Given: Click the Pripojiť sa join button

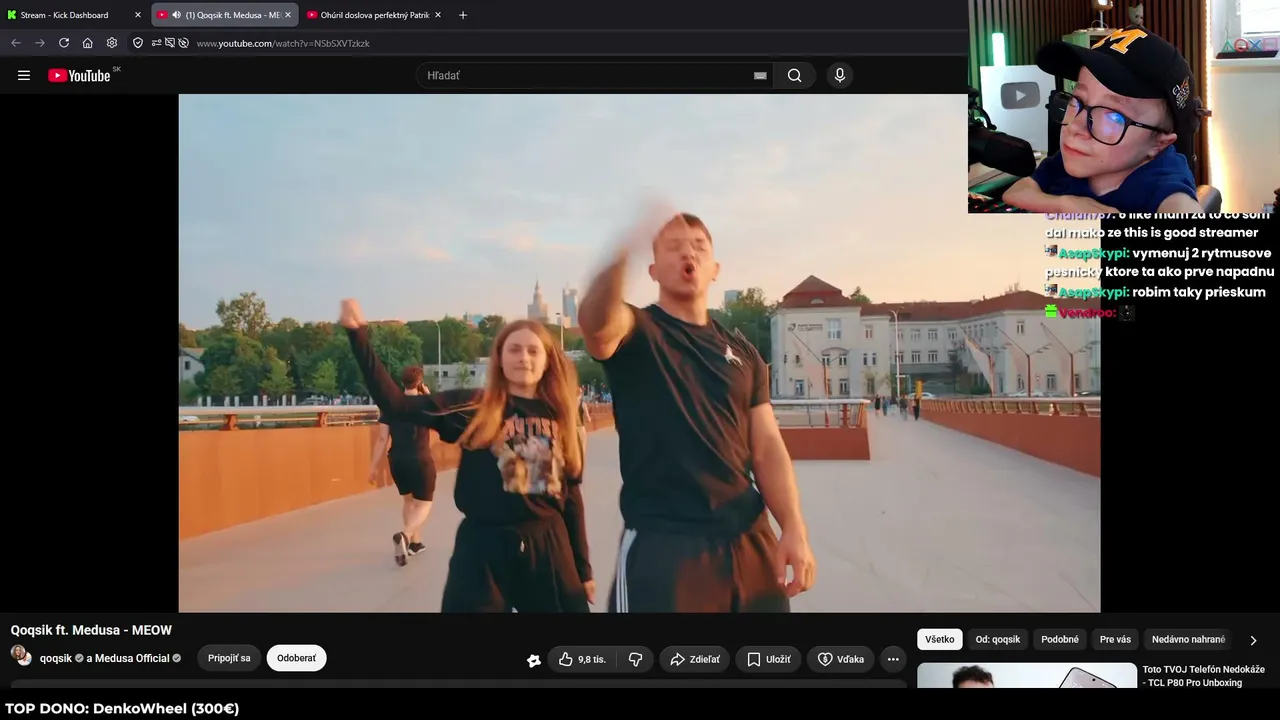Looking at the screenshot, I should pos(229,658).
